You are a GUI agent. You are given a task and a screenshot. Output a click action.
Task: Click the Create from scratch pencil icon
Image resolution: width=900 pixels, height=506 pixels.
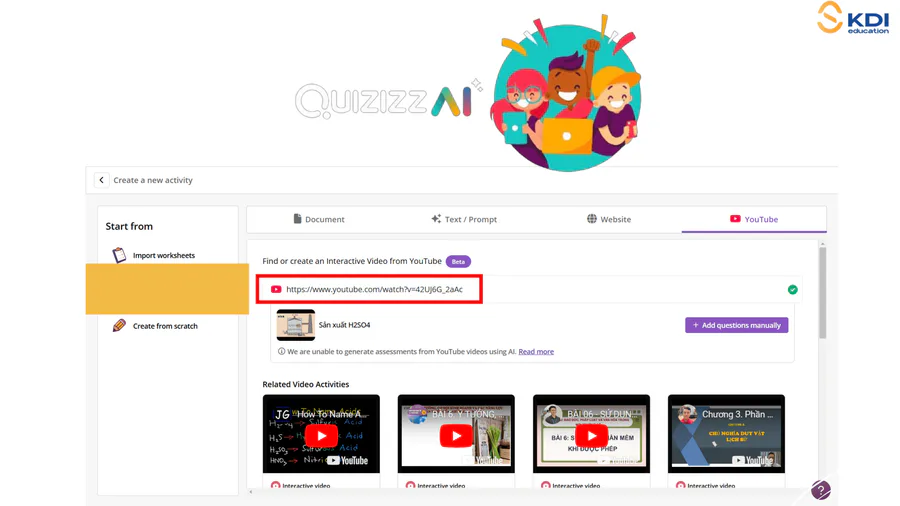(x=119, y=326)
